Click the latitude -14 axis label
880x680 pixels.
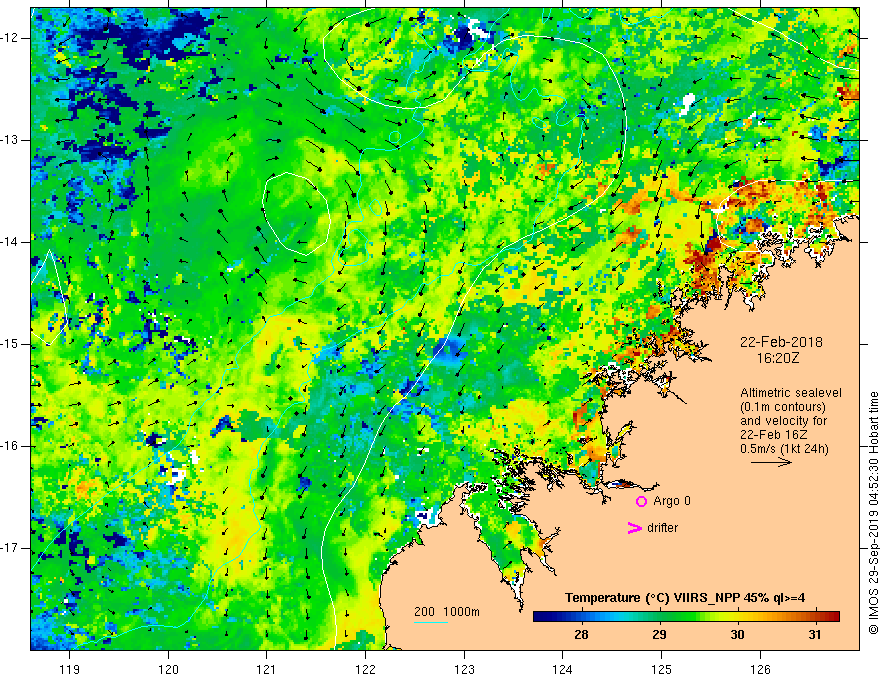pyautogui.click(x=10, y=242)
